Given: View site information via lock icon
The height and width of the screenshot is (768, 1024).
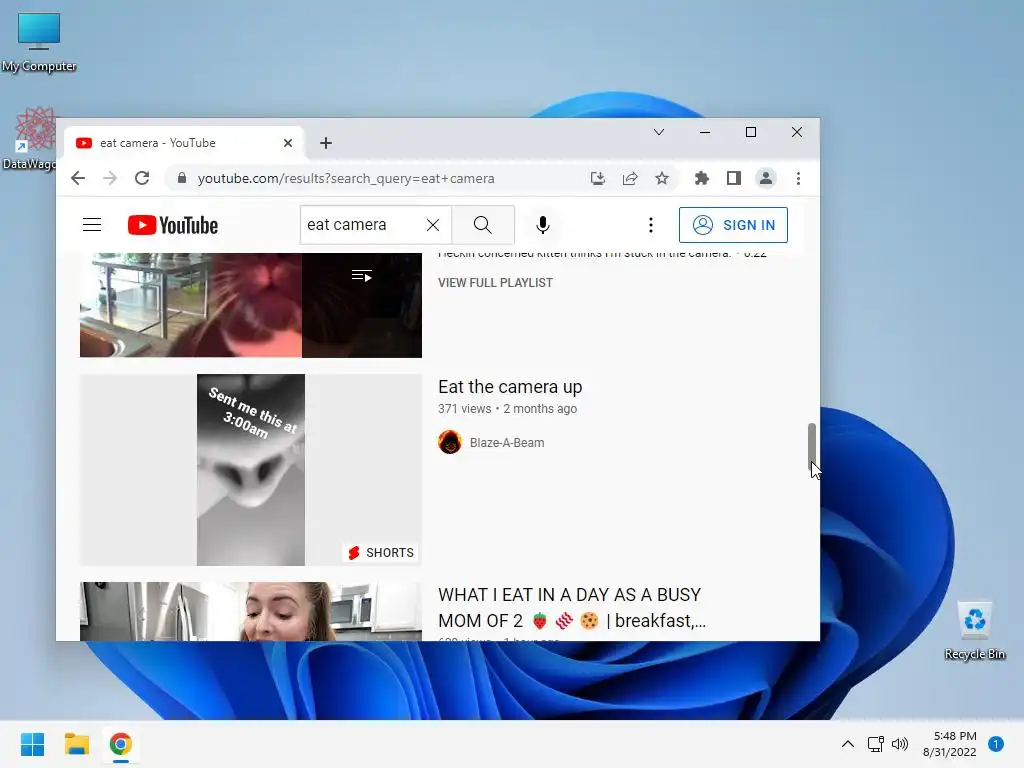Looking at the screenshot, I should pyautogui.click(x=182, y=178).
